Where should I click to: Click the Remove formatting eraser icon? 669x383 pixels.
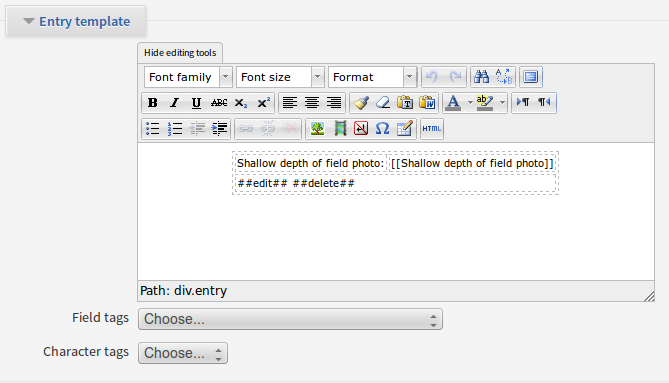(383, 103)
